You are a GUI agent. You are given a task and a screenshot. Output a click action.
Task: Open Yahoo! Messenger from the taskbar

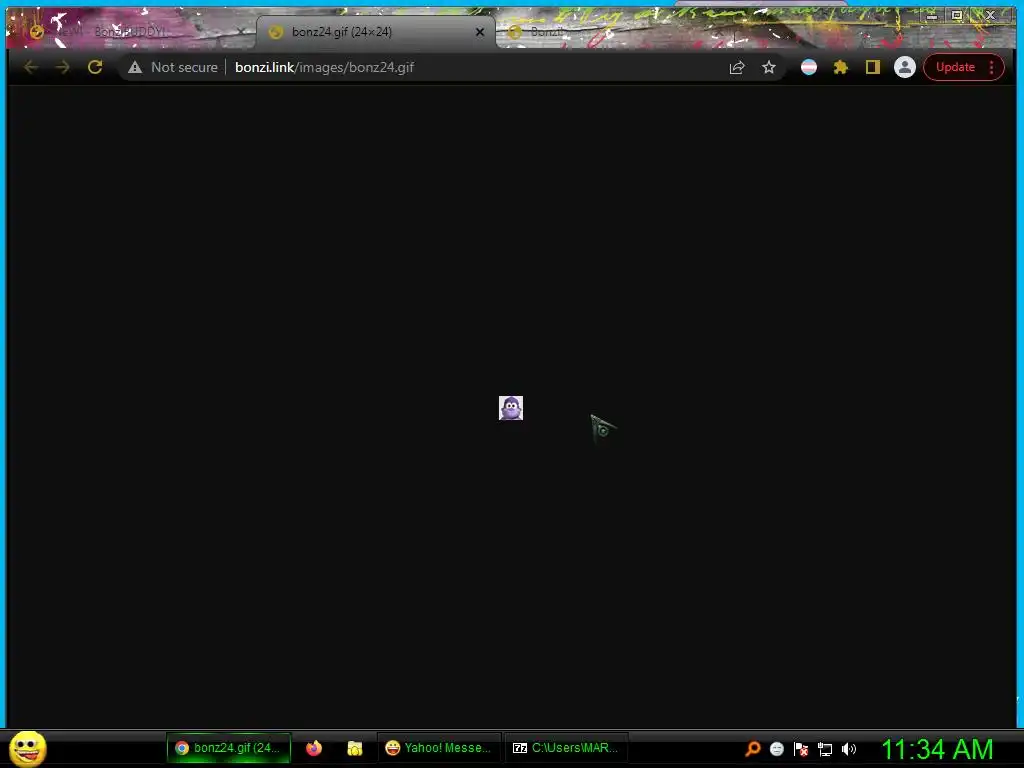pos(438,748)
